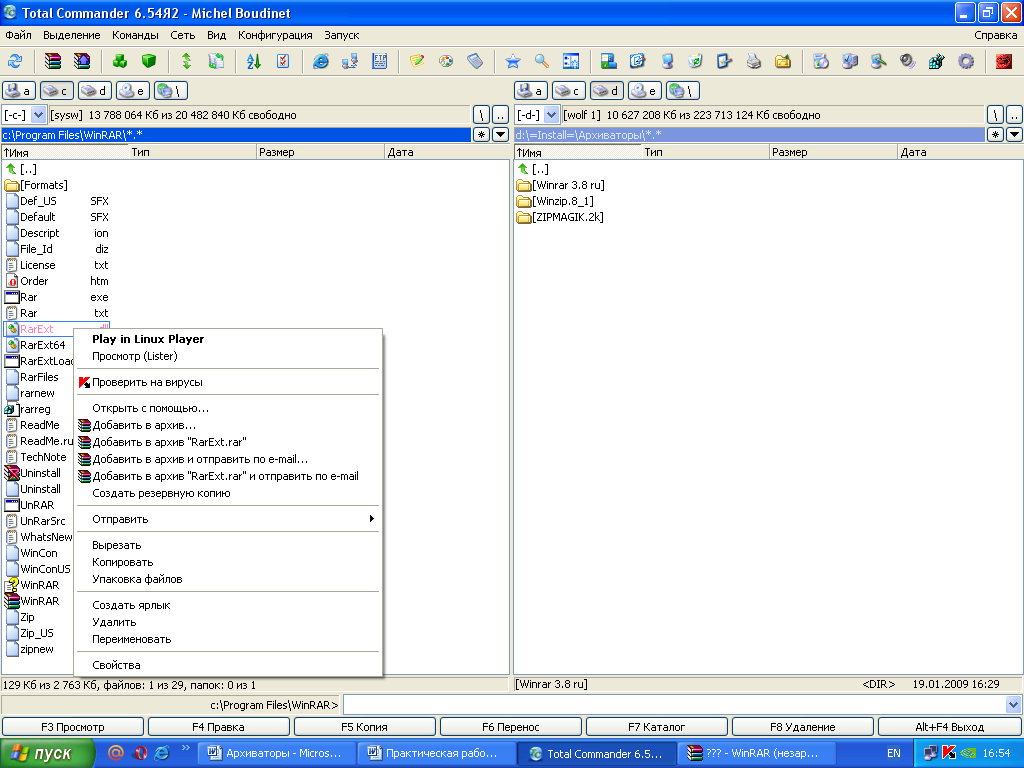Select drive c in left panel drive bar
The image size is (1024, 768).
coord(56,91)
